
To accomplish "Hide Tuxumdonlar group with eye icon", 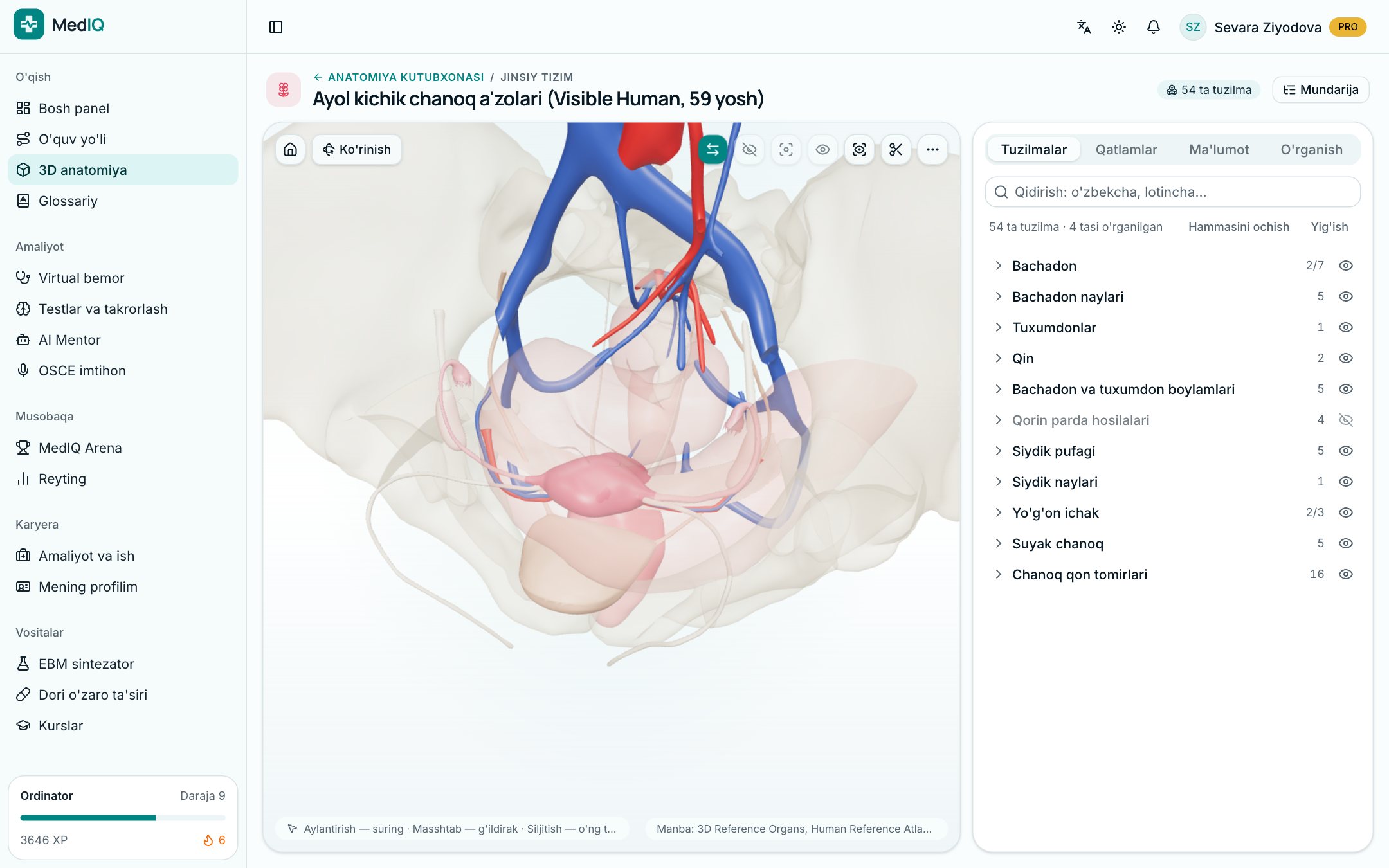I will (x=1346, y=327).
